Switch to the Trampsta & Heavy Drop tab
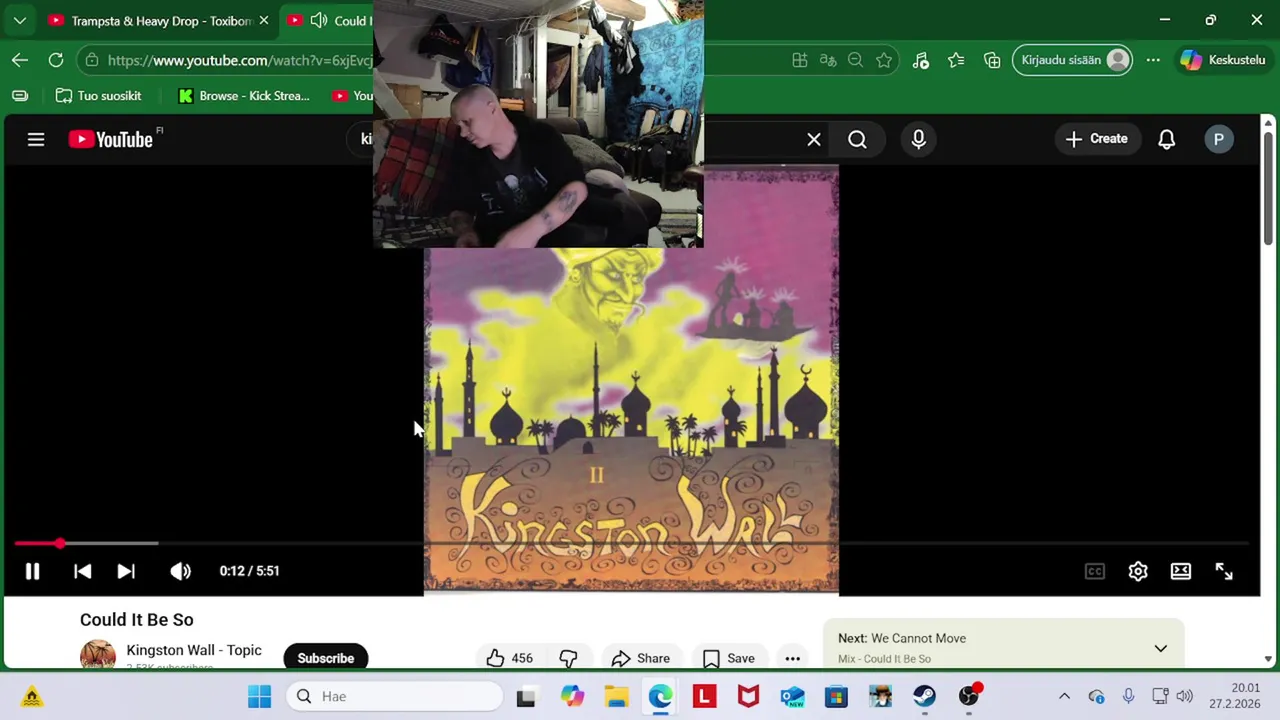The height and width of the screenshot is (720, 1280). click(150, 21)
